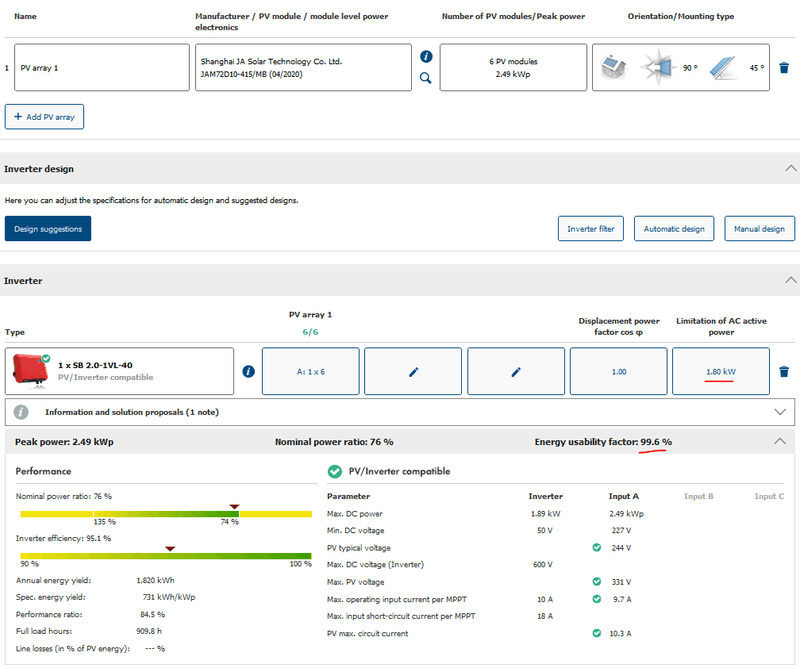Start Automatic design
Viewport: 800px width, 668px height.
[674, 229]
